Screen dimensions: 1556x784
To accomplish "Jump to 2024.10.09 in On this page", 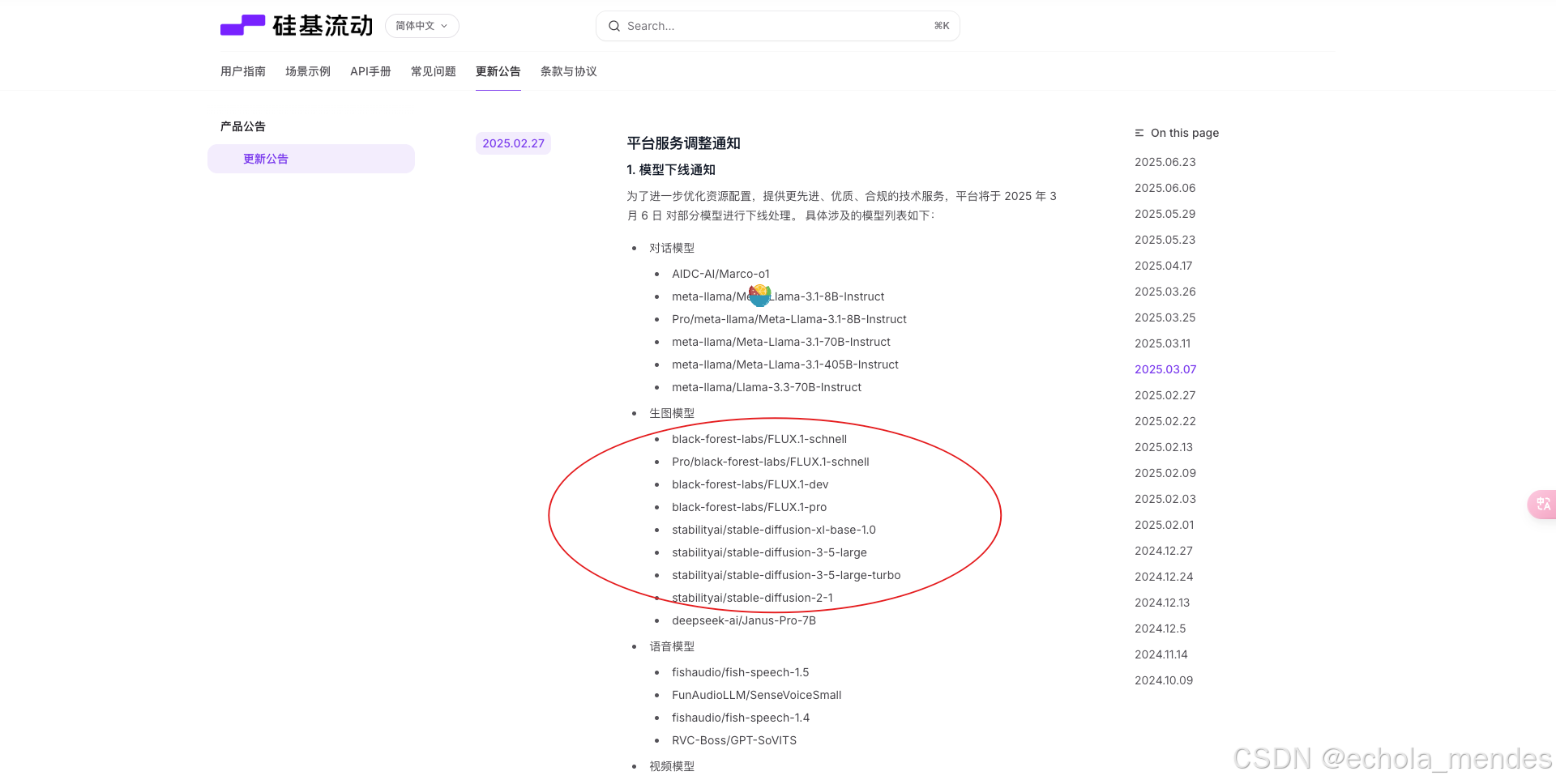I will point(1164,680).
